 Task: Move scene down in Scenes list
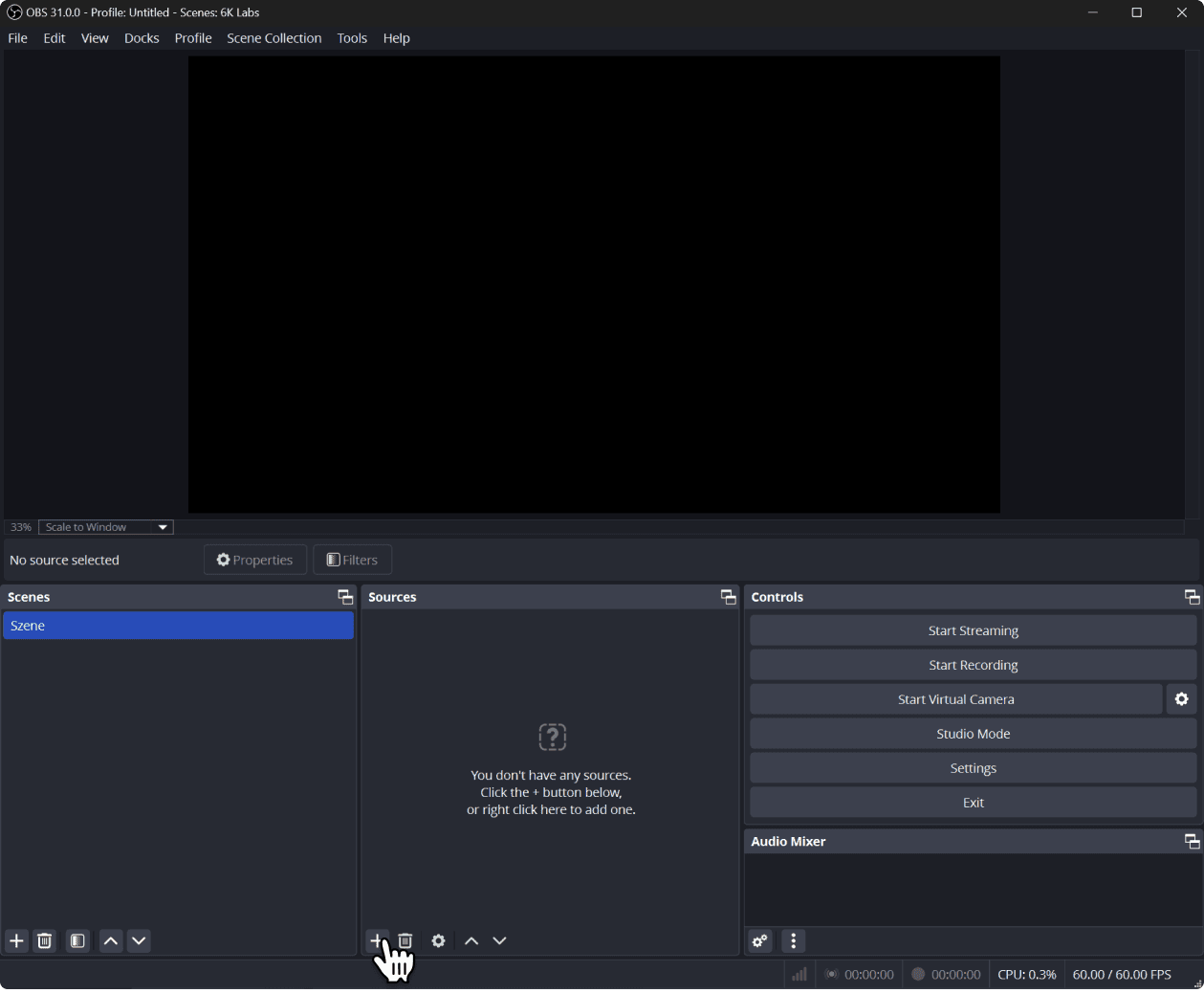point(139,940)
